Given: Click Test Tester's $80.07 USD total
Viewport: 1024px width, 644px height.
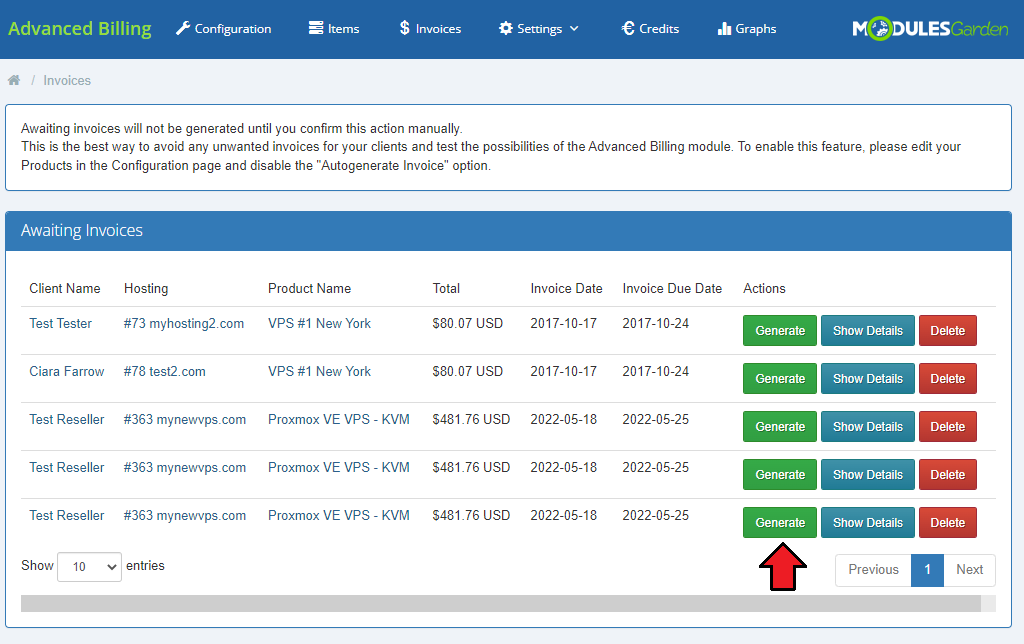Looking at the screenshot, I should pyautogui.click(x=468, y=323).
